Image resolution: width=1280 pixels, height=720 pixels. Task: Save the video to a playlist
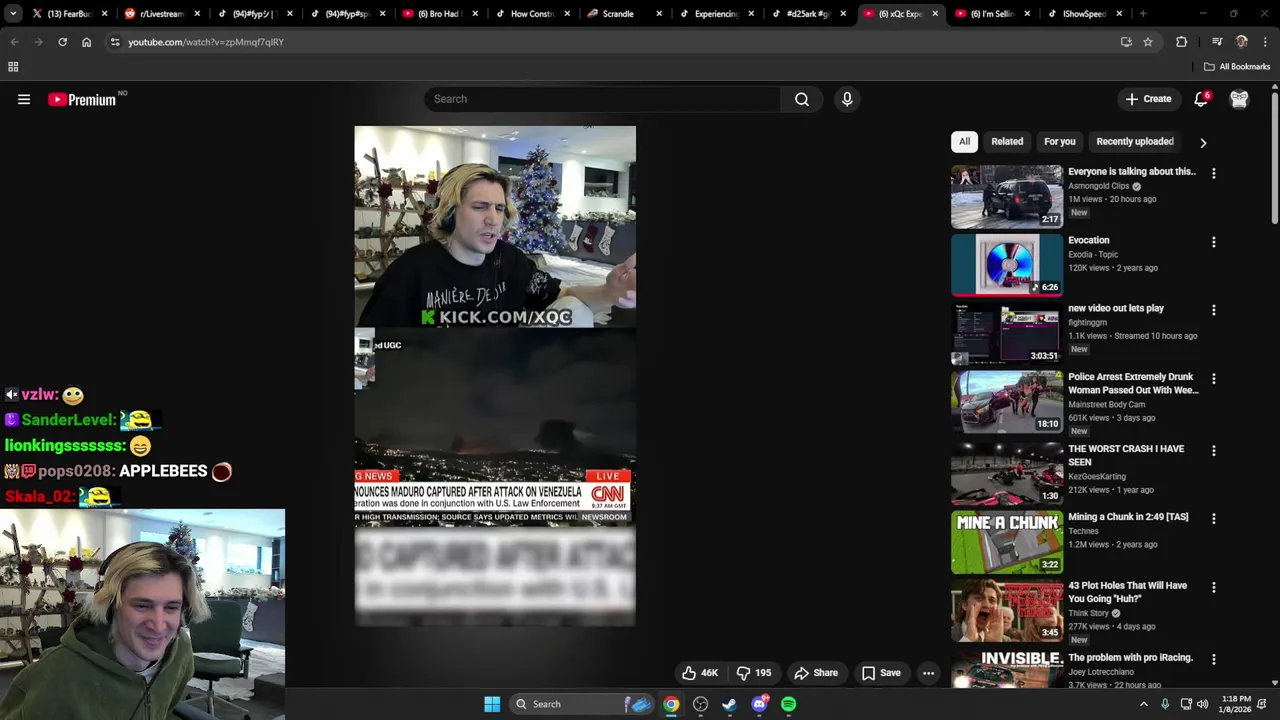click(881, 673)
